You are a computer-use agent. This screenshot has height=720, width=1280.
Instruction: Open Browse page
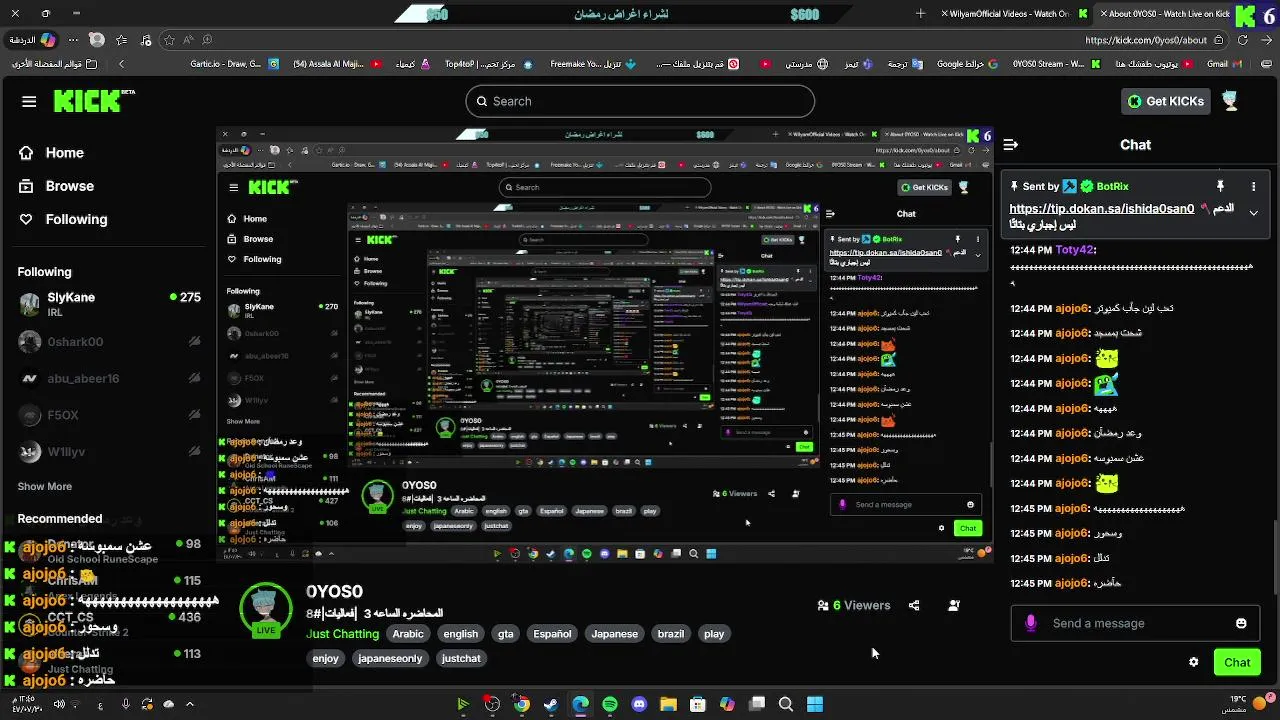(x=69, y=186)
